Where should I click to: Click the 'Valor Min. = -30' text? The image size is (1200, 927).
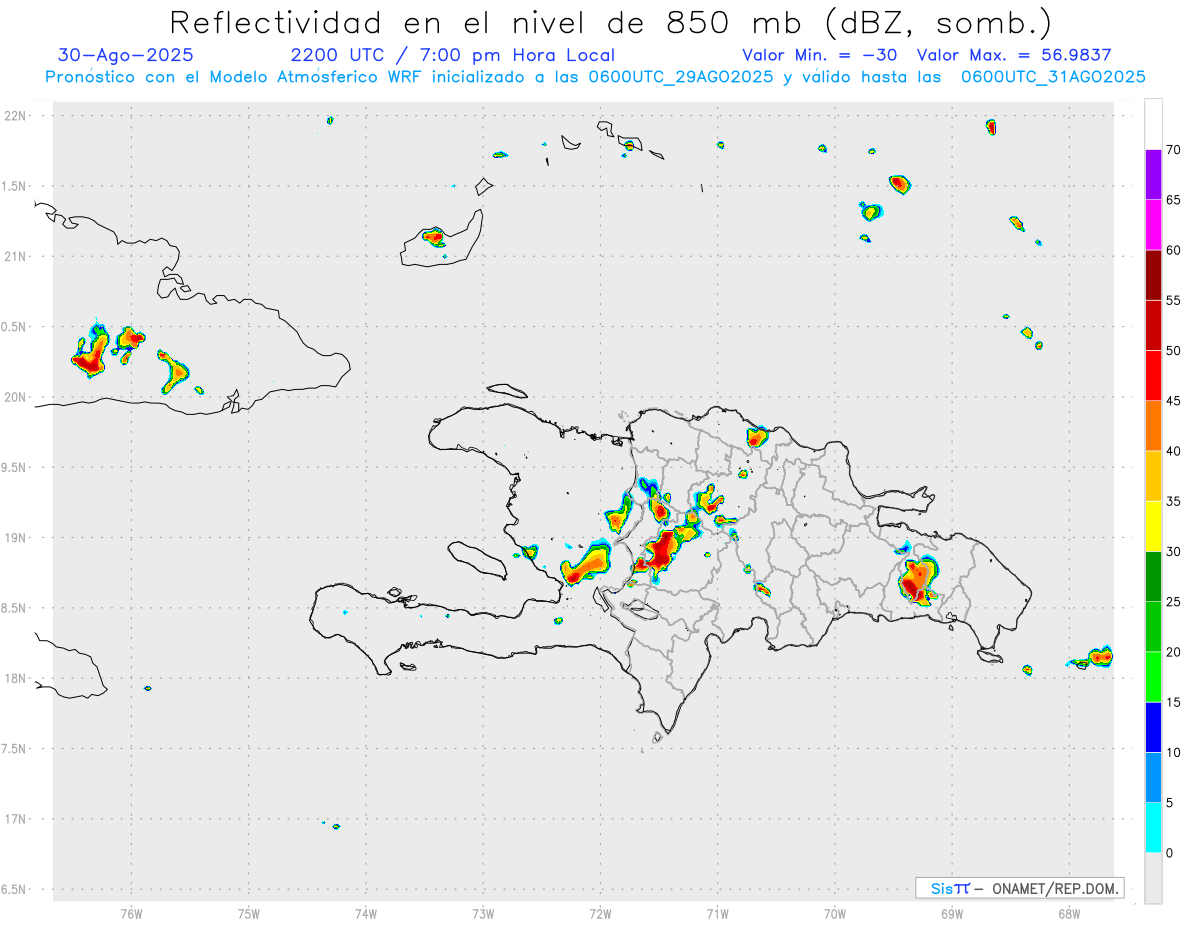click(820, 55)
